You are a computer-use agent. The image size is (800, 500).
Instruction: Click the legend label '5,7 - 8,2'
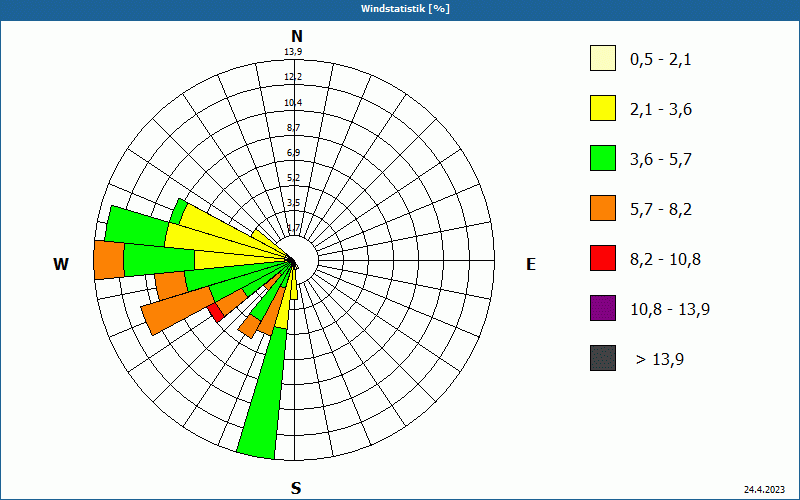pos(661,210)
